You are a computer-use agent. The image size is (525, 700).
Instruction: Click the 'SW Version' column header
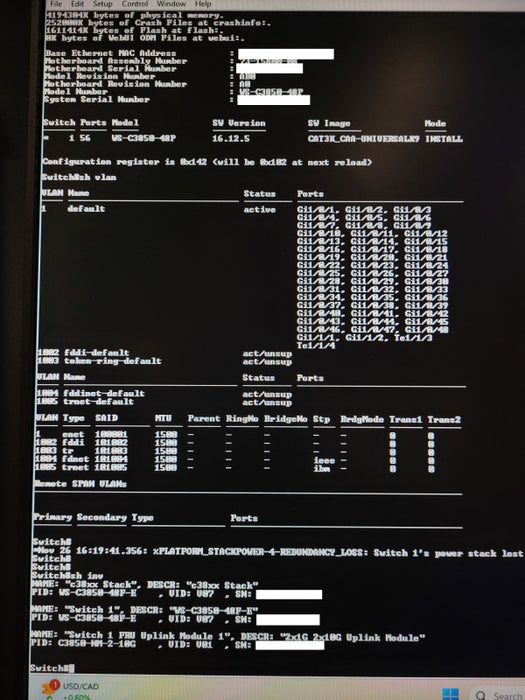click(239, 123)
